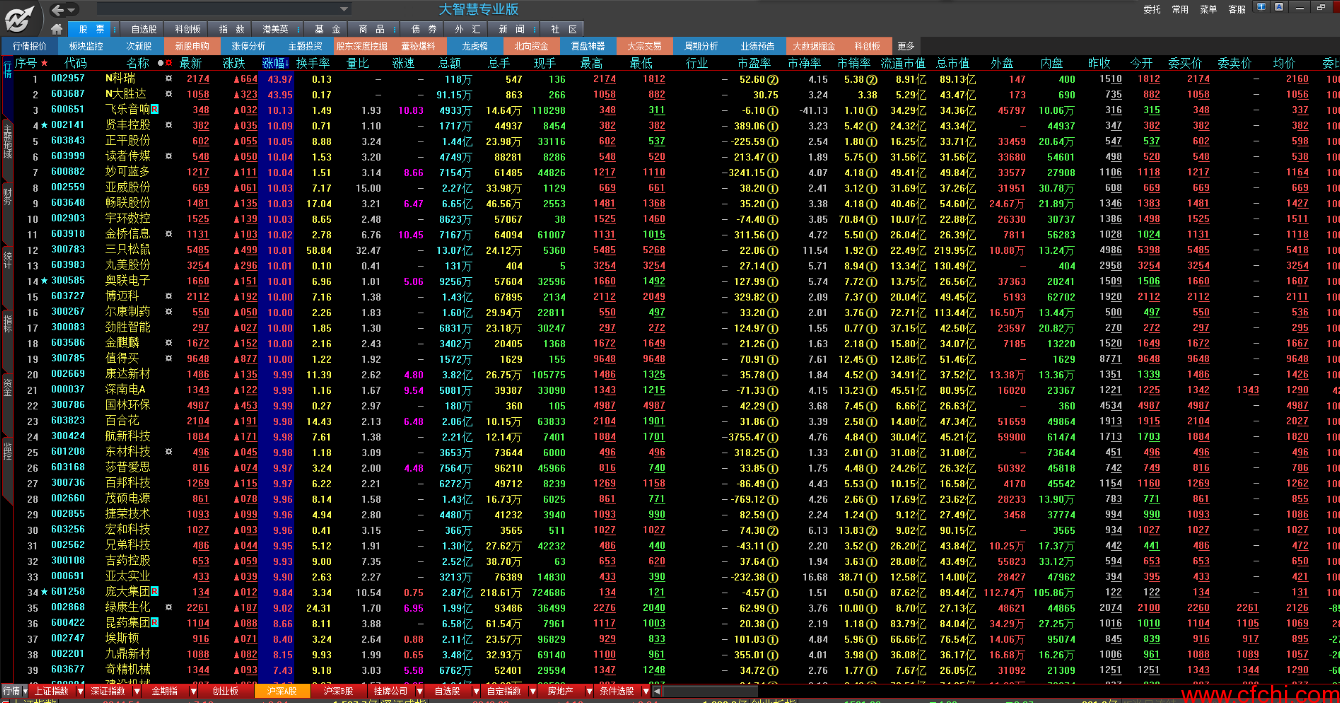The image size is (1340, 703).
Task: Open the home page icon
Action: pyautogui.click(x=56, y=29)
